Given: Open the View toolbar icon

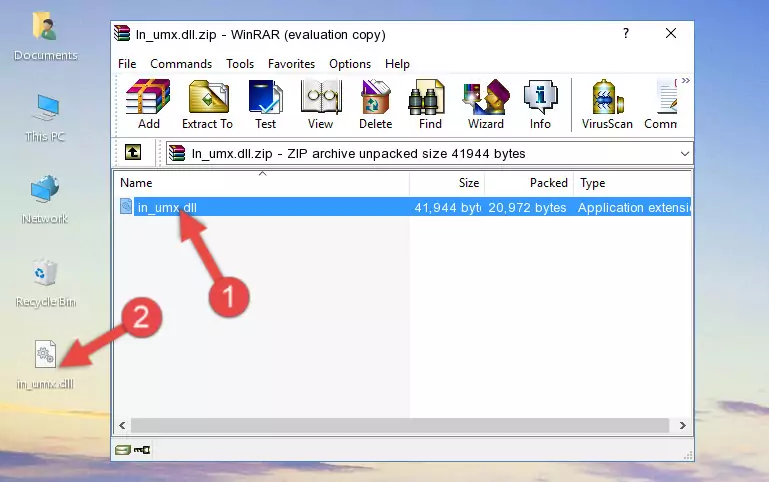Looking at the screenshot, I should [321, 104].
